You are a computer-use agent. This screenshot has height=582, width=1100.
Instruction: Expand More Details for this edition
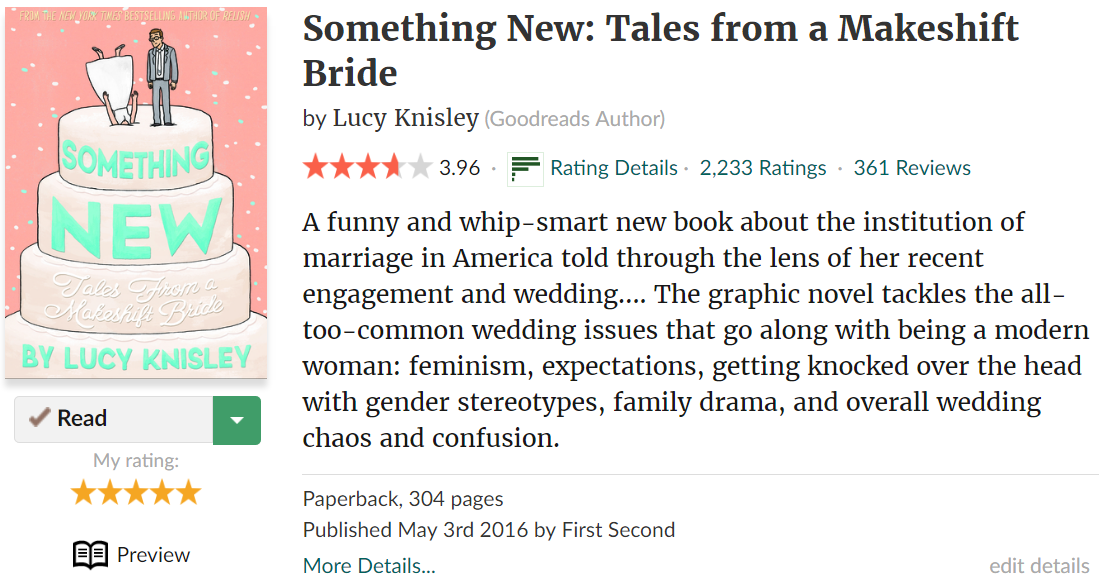[369, 566]
